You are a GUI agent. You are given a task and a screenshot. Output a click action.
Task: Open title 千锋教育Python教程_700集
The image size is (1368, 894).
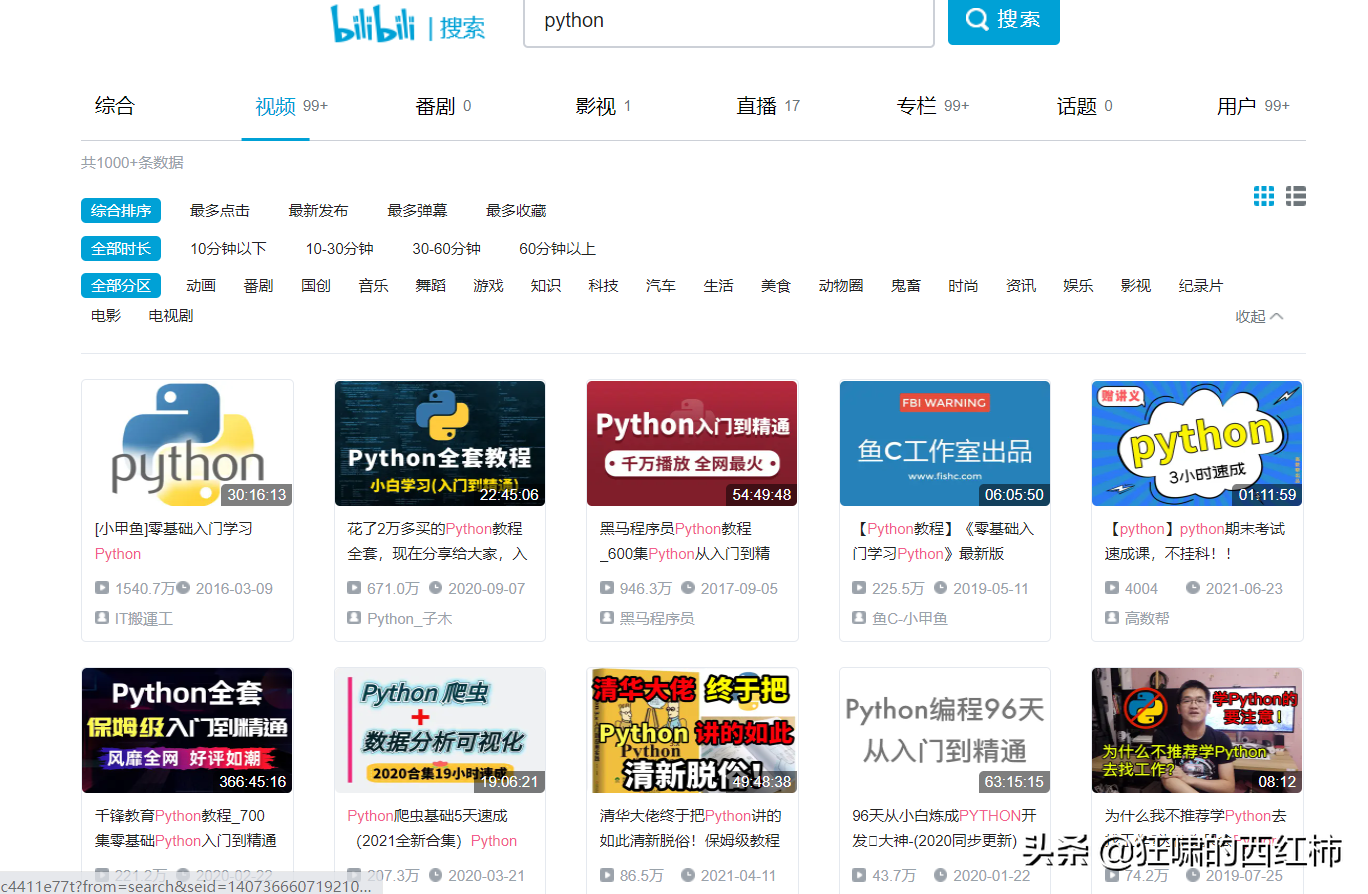(186, 828)
